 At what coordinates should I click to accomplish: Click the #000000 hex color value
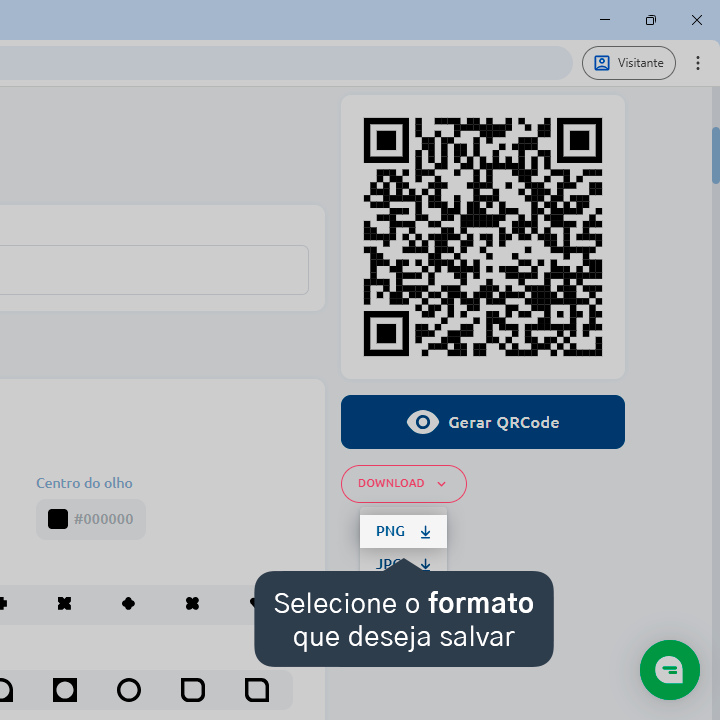point(104,519)
